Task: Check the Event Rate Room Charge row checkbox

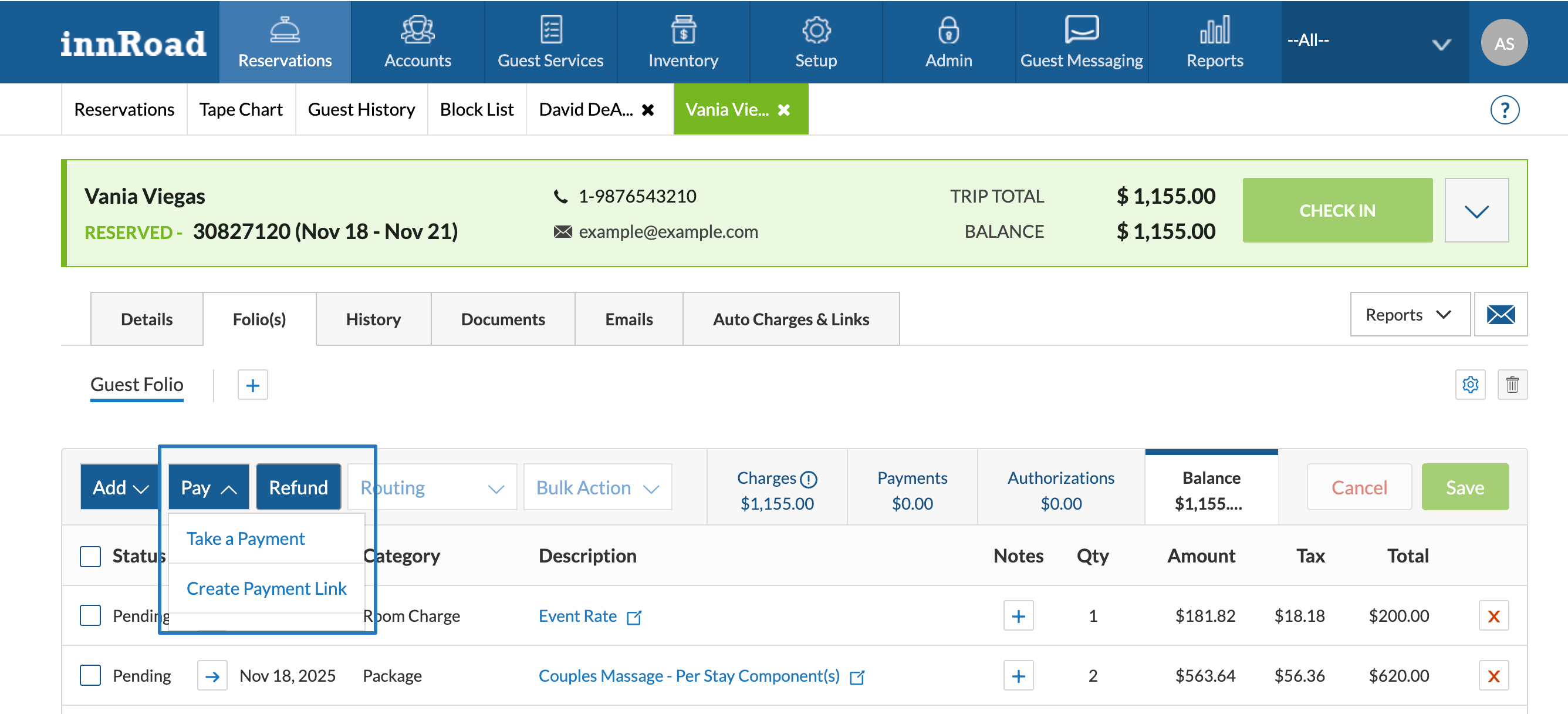Action: (90, 615)
